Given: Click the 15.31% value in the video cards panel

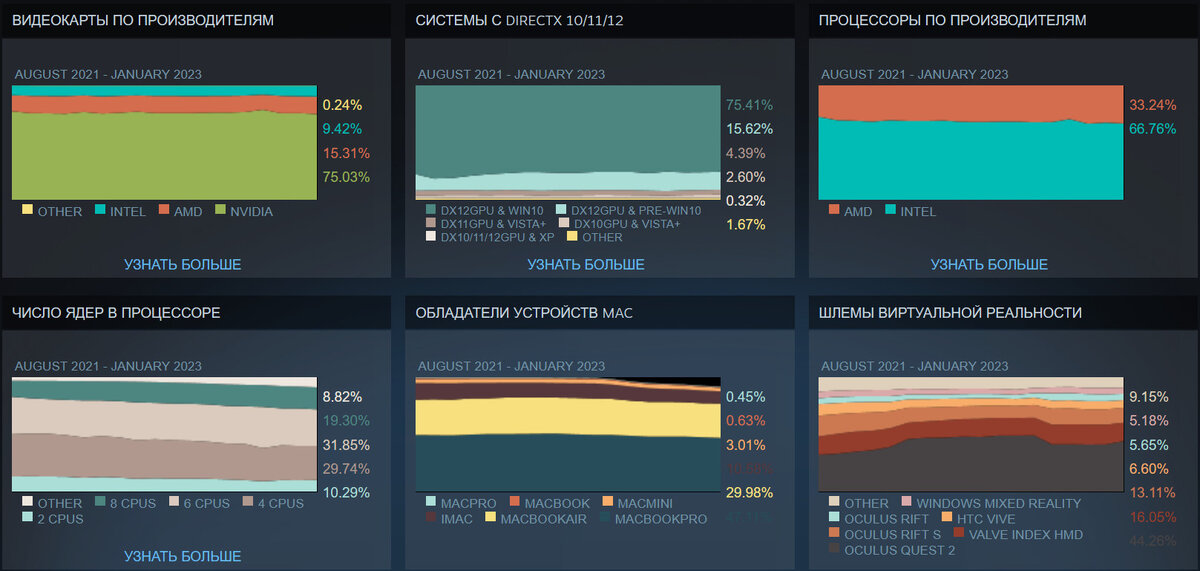Looking at the screenshot, I should pos(346,153).
